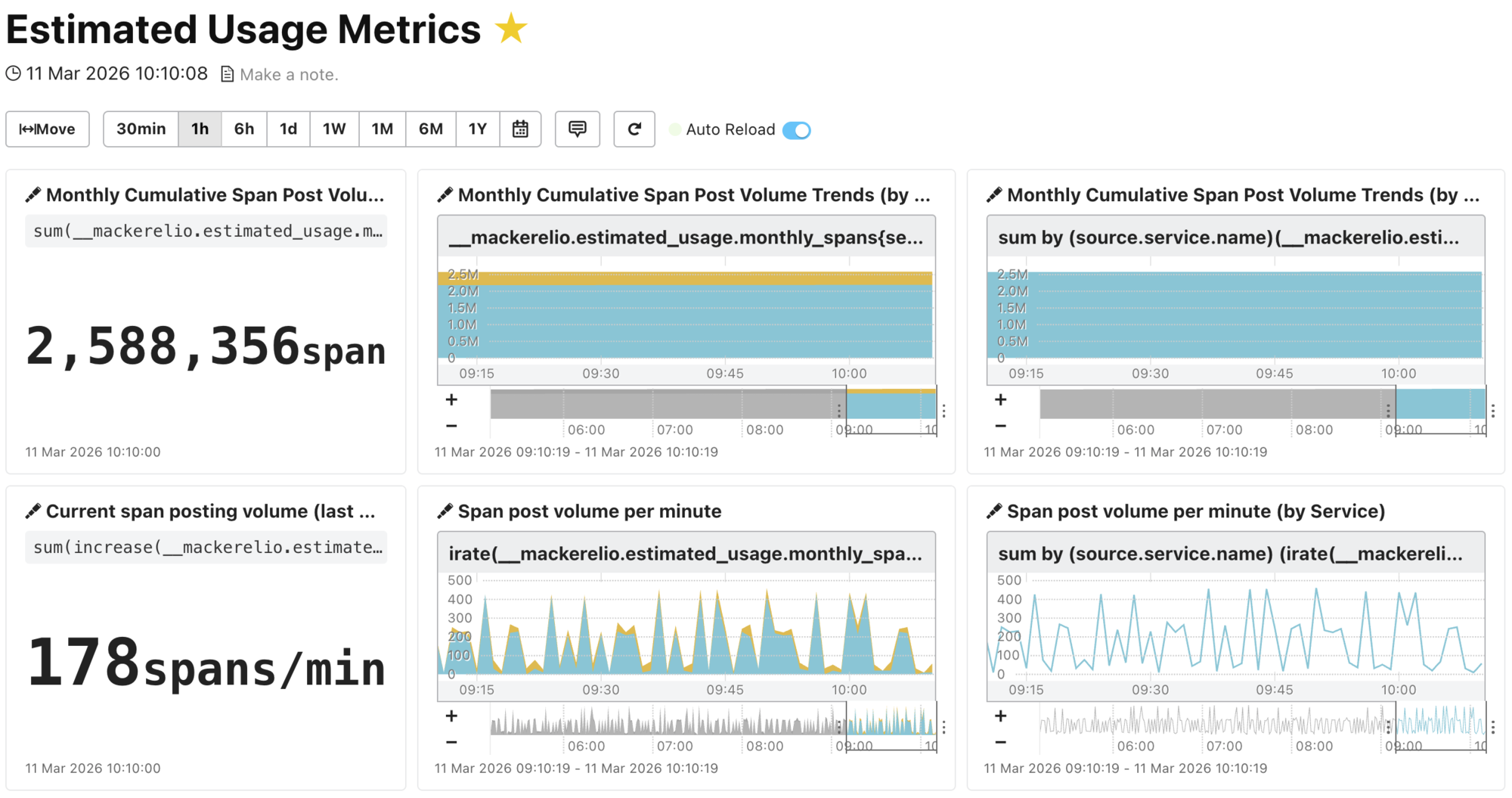
Task: Edit the Monthly Cumulative Span Post Volume Trends by source.service.name graph
Action: coord(994,195)
